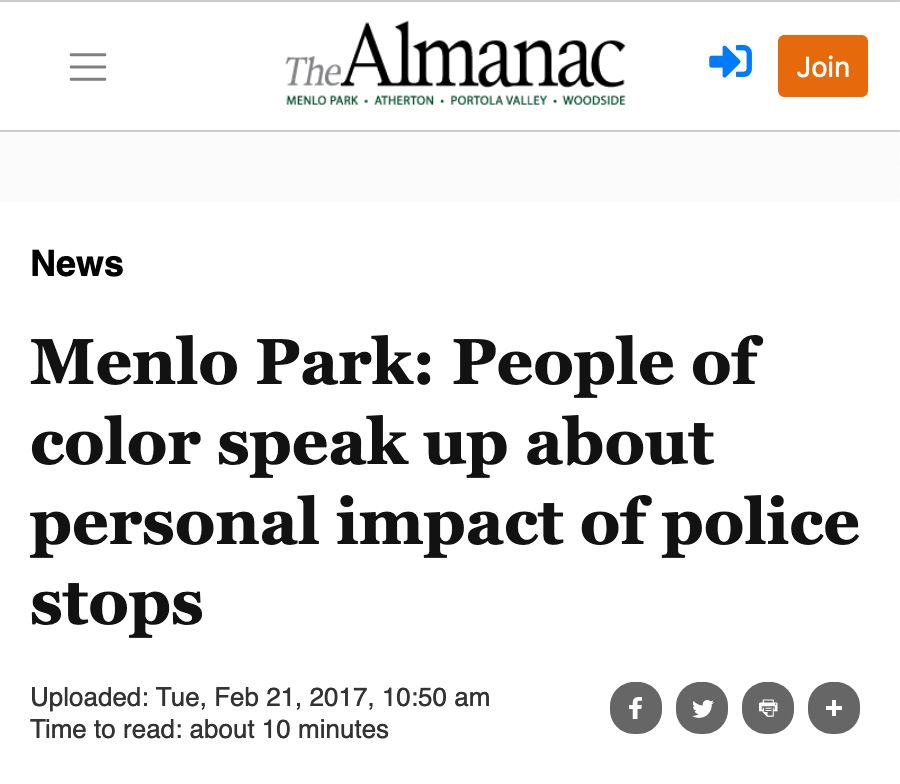Print the article with printer icon
Image resolution: width=900 pixels, height=784 pixels.
(x=768, y=708)
